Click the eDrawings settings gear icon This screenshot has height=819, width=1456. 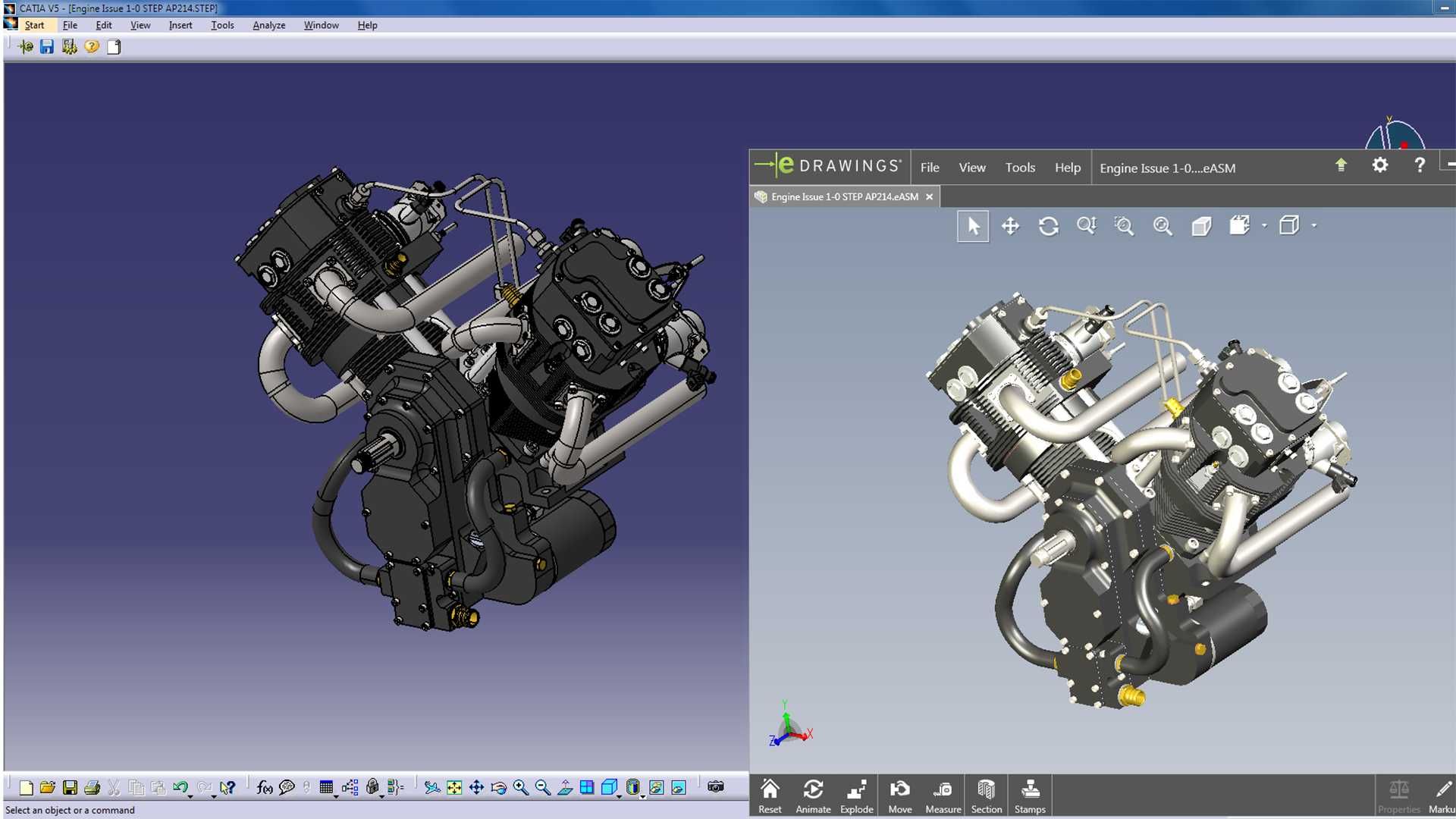(1381, 165)
